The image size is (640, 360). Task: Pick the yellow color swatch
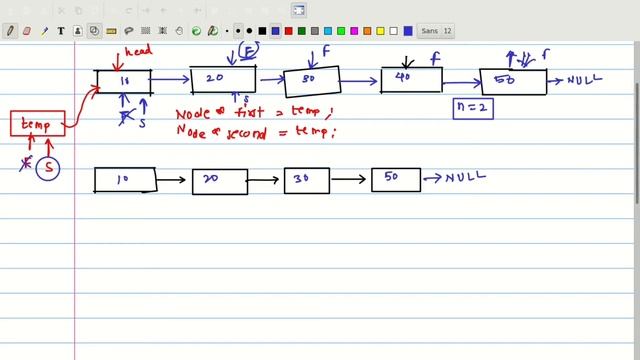[x=380, y=31]
